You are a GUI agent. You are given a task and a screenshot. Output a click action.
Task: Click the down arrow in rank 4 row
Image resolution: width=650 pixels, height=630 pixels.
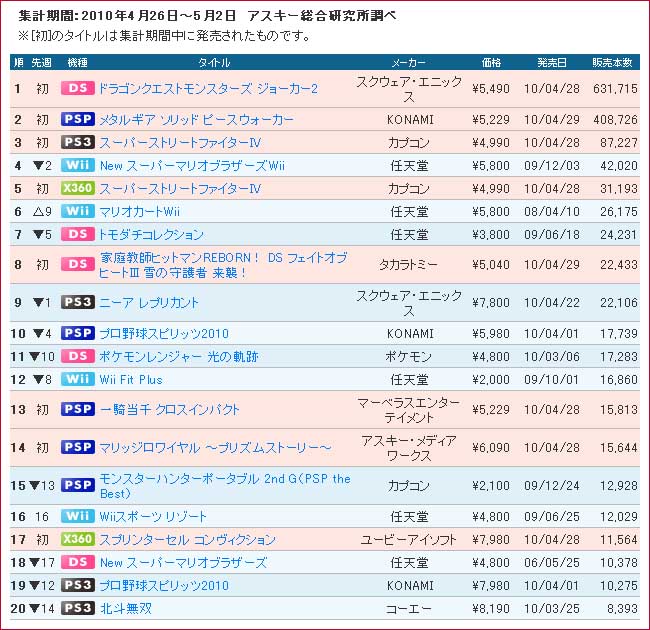pos(39,166)
